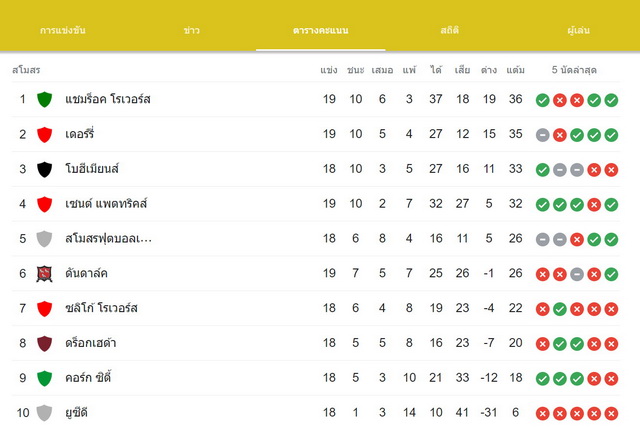Viewport: 640px width, 432px height.
Task: Click แชมร็อค โรเวอร์ส' most recent win icon
Action: tap(611, 100)
